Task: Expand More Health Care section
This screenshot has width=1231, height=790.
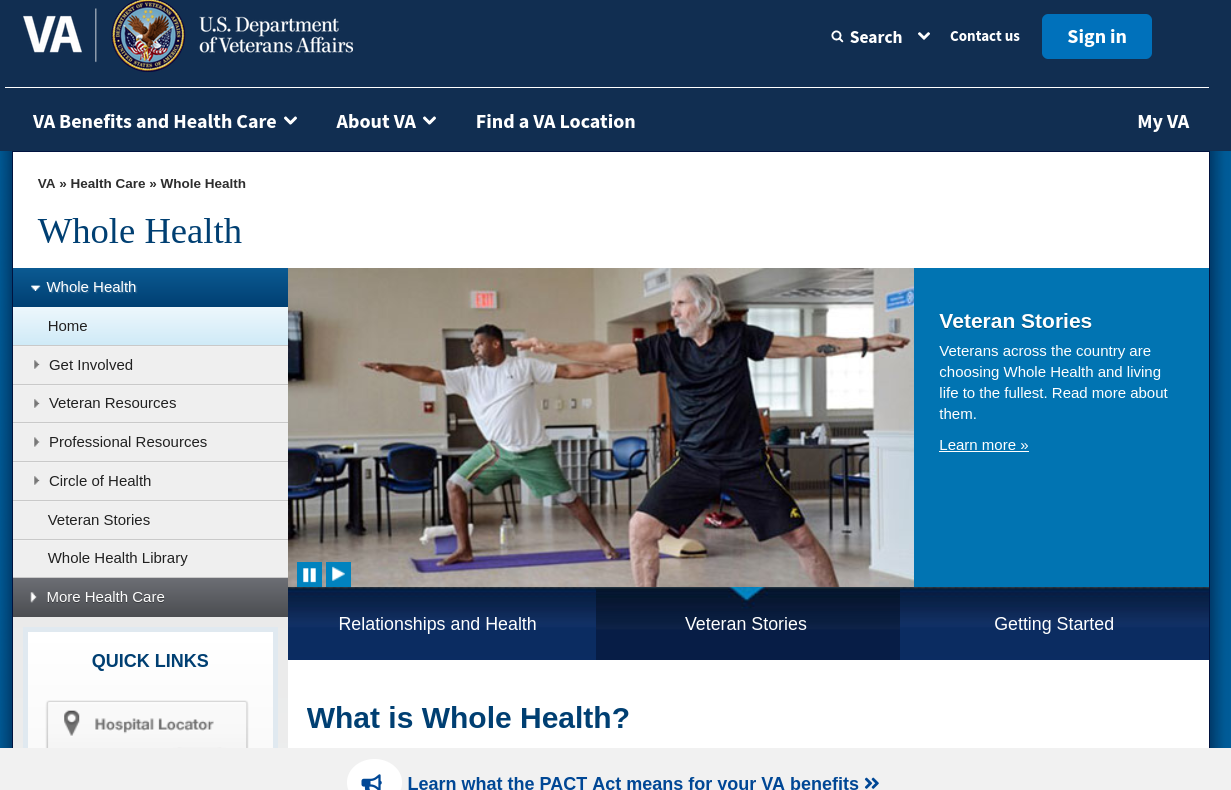Action: coord(104,597)
